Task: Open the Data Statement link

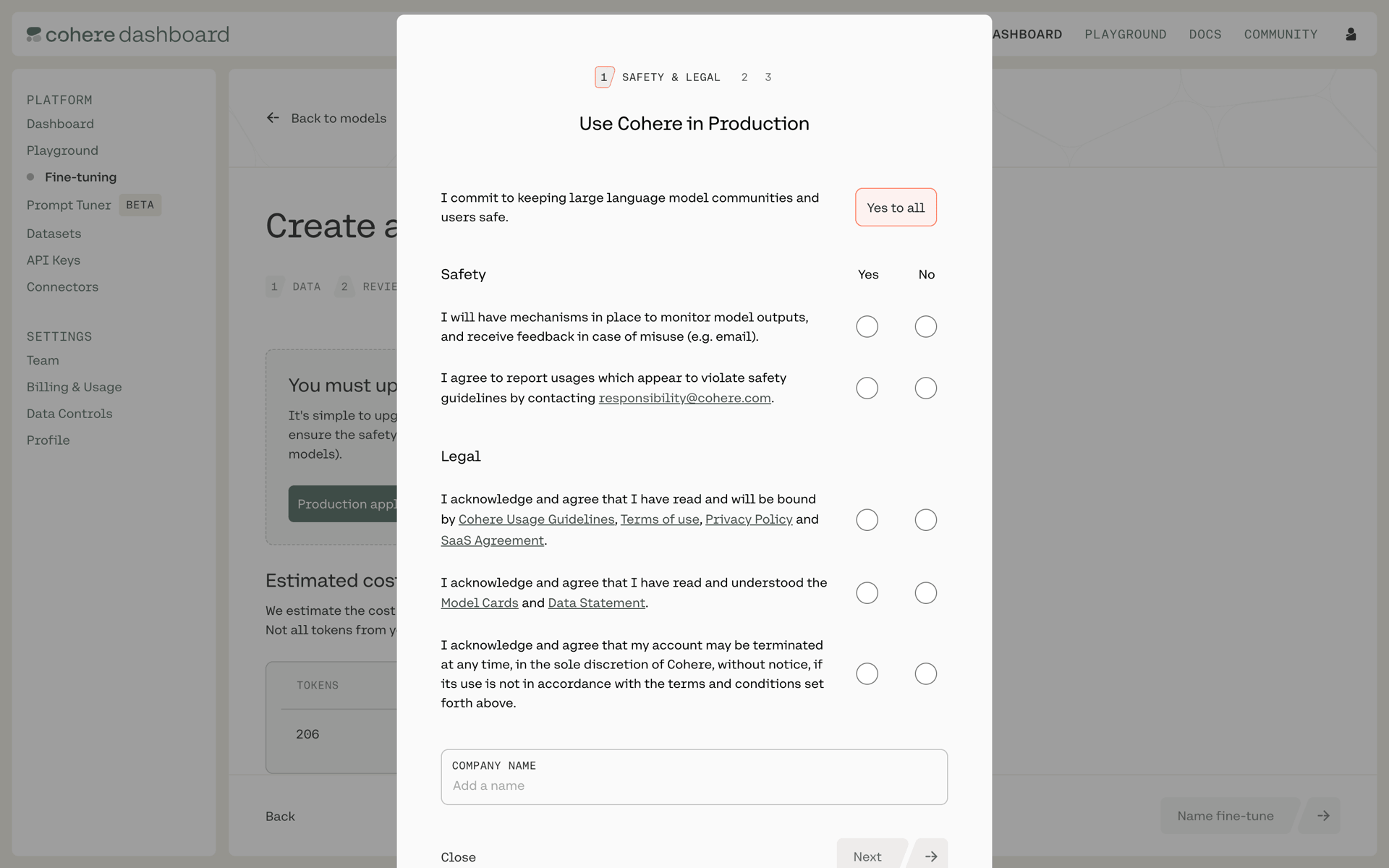Action: point(596,603)
